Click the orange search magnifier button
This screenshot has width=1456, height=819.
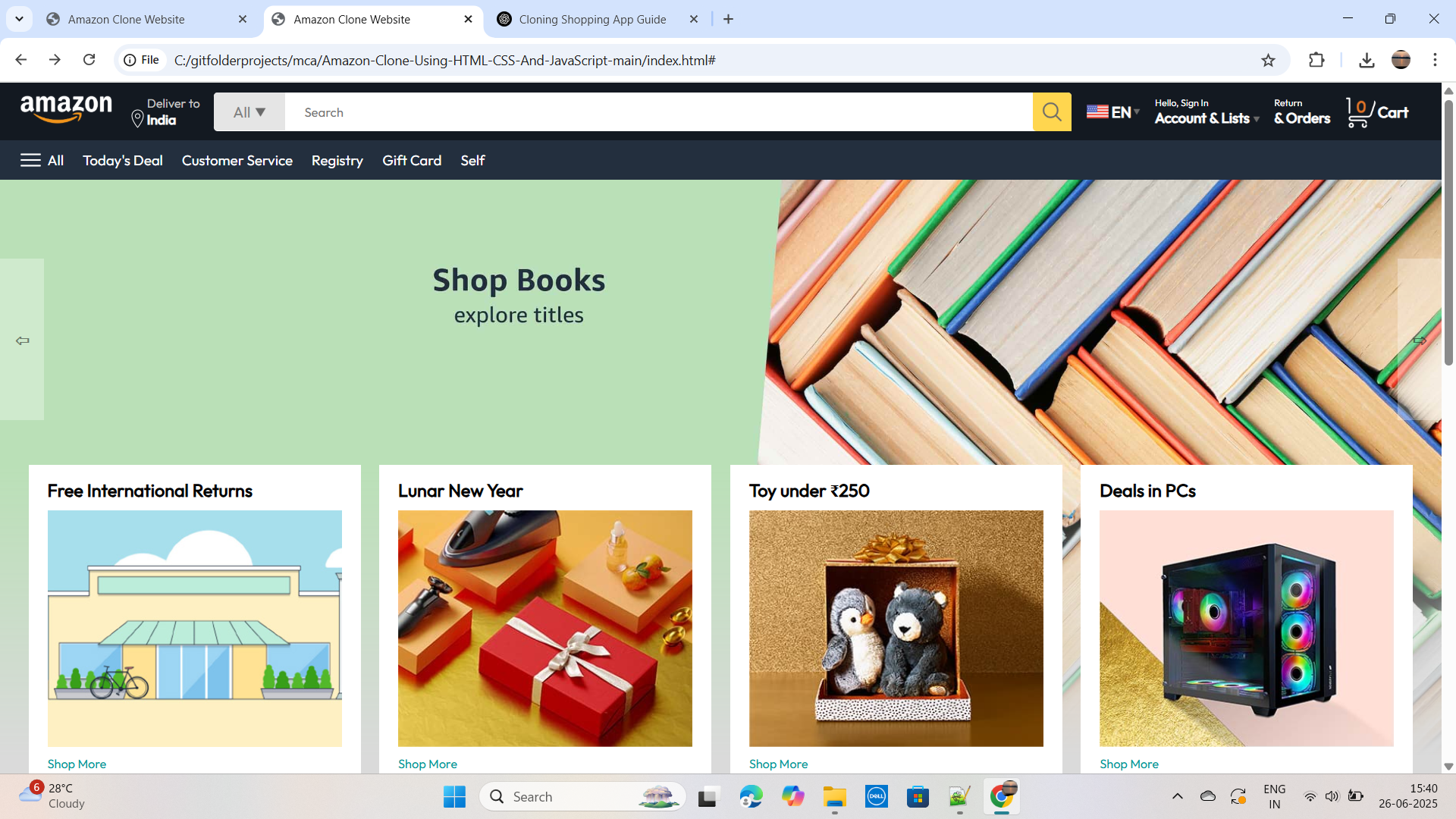[x=1052, y=112]
